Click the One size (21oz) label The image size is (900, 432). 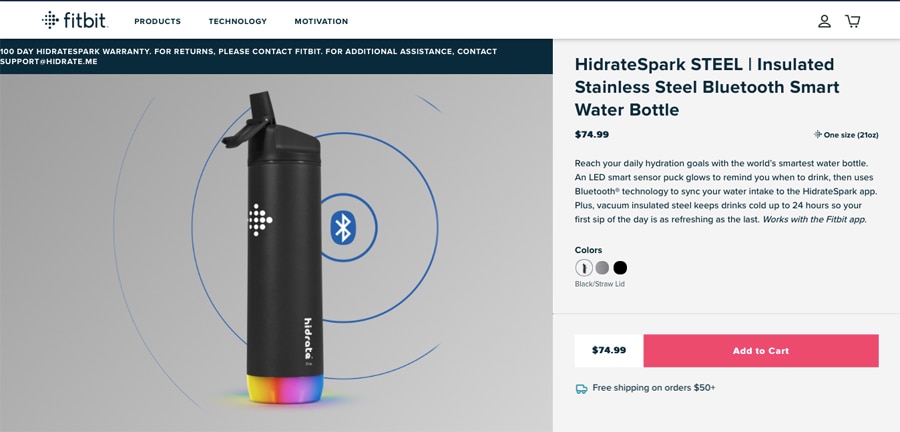coord(851,134)
